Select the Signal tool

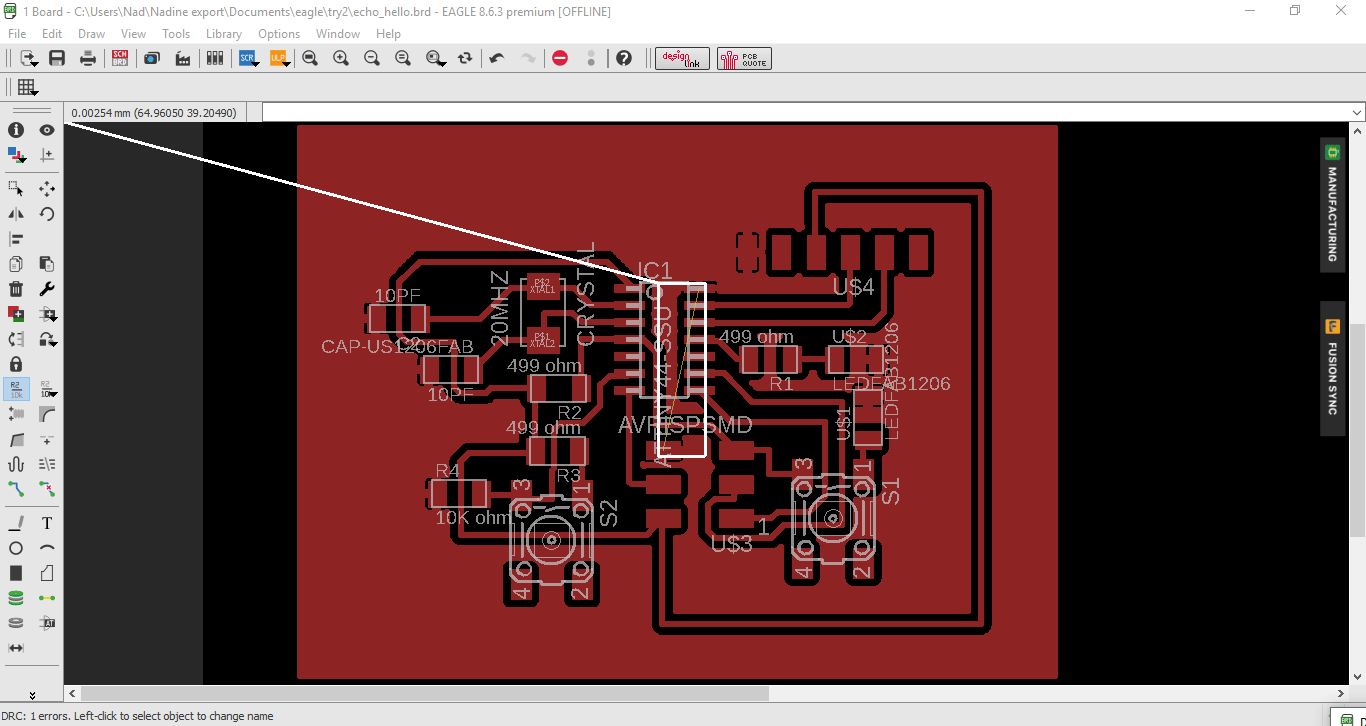coord(46,598)
